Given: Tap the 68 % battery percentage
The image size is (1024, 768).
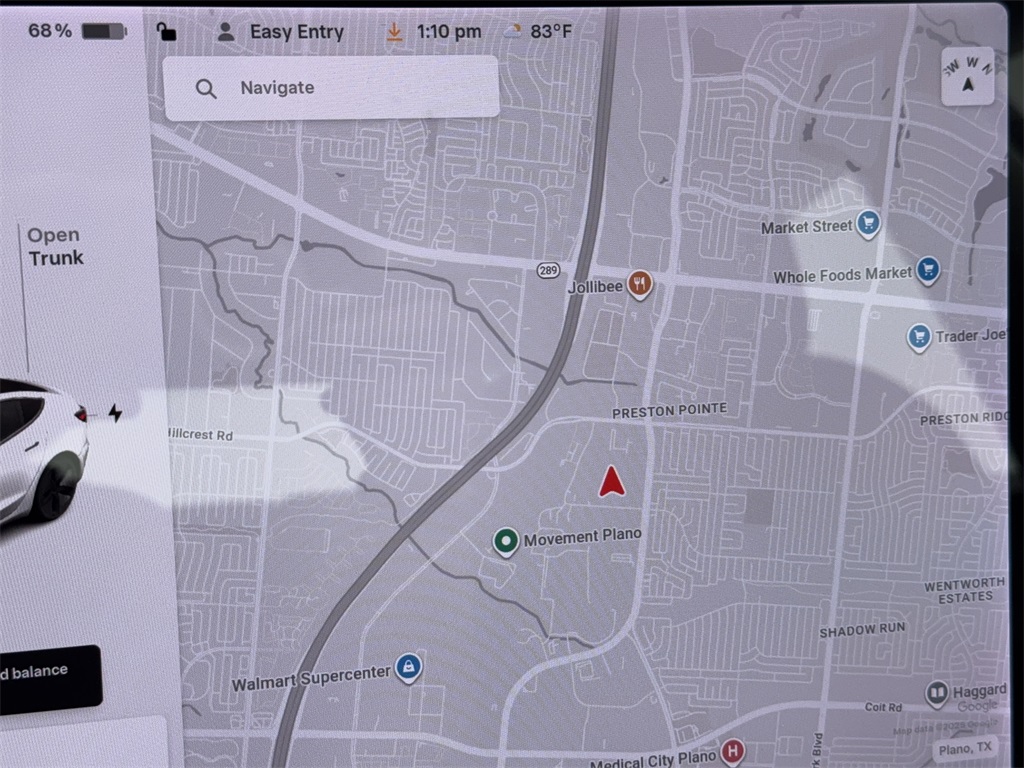Looking at the screenshot, I should click(x=50, y=31).
